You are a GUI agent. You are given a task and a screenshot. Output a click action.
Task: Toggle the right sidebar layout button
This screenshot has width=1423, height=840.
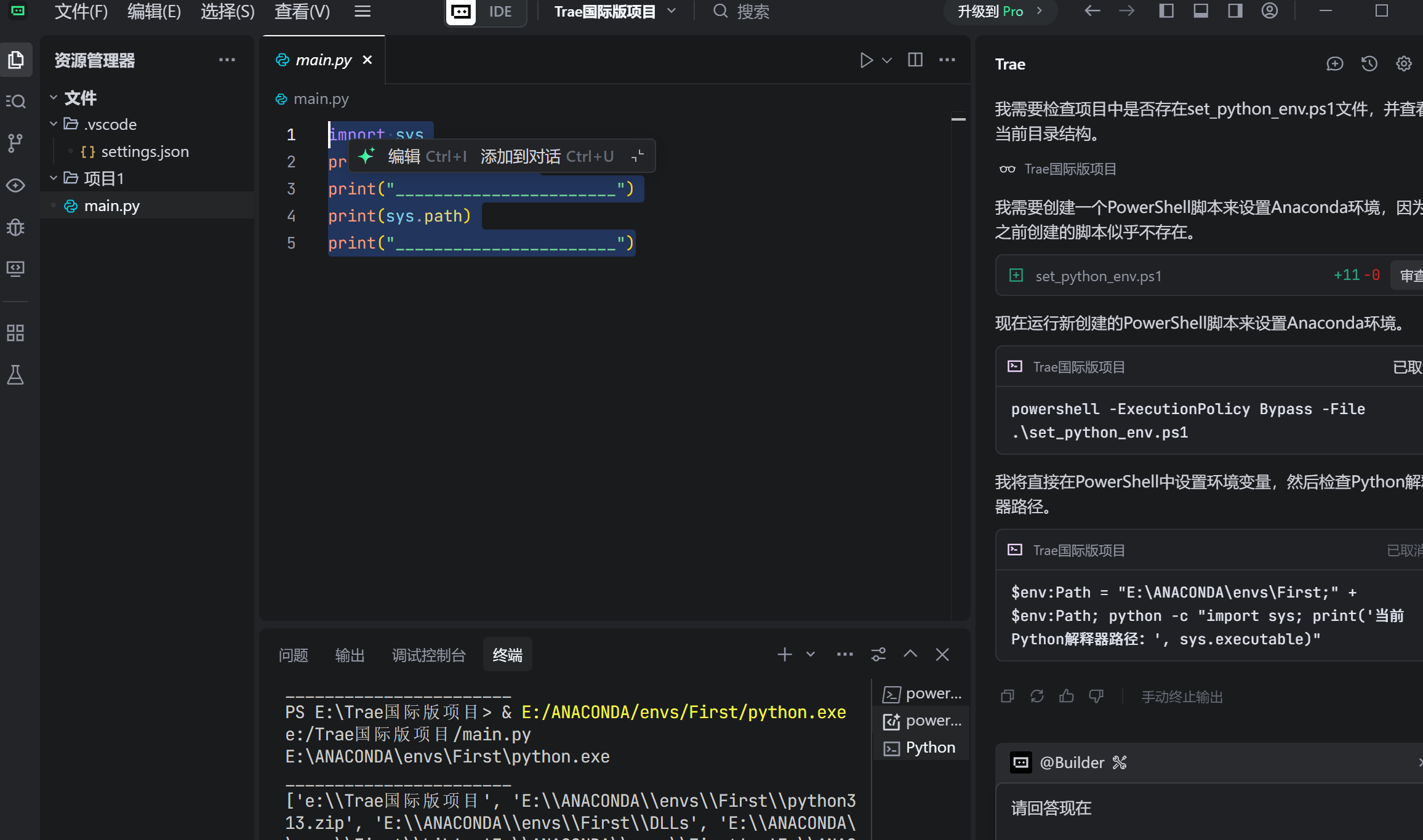pyautogui.click(x=1235, y=11)
